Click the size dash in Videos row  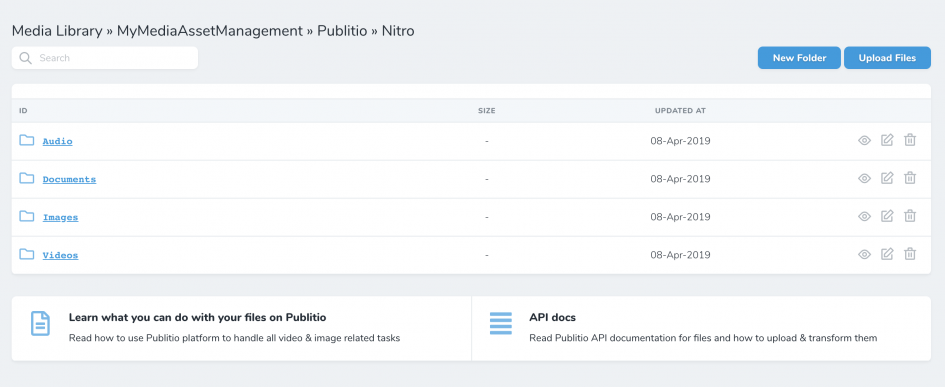pos(486,255)
